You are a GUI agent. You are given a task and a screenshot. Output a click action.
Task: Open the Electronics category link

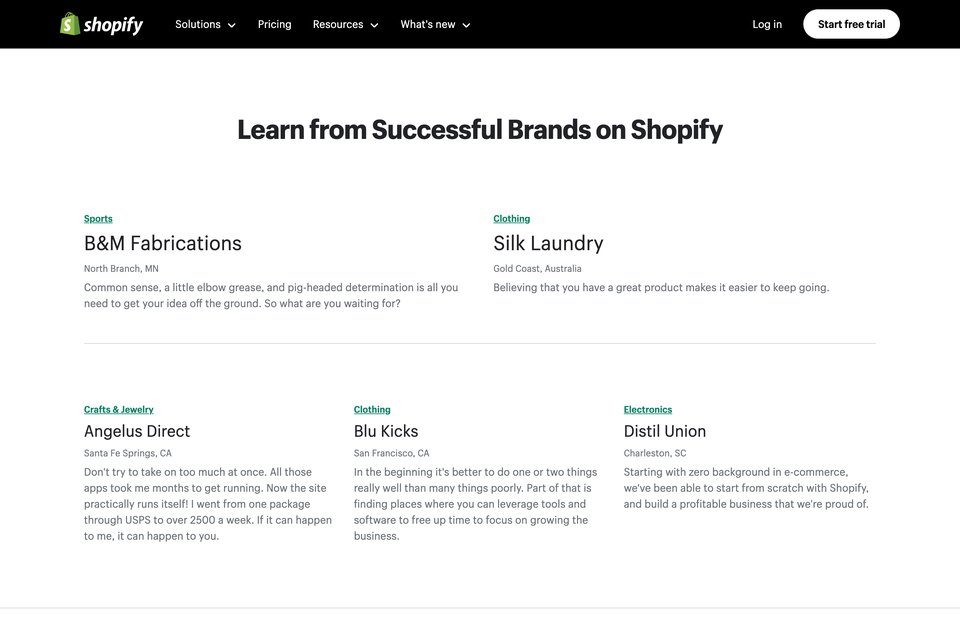[648, 410]
